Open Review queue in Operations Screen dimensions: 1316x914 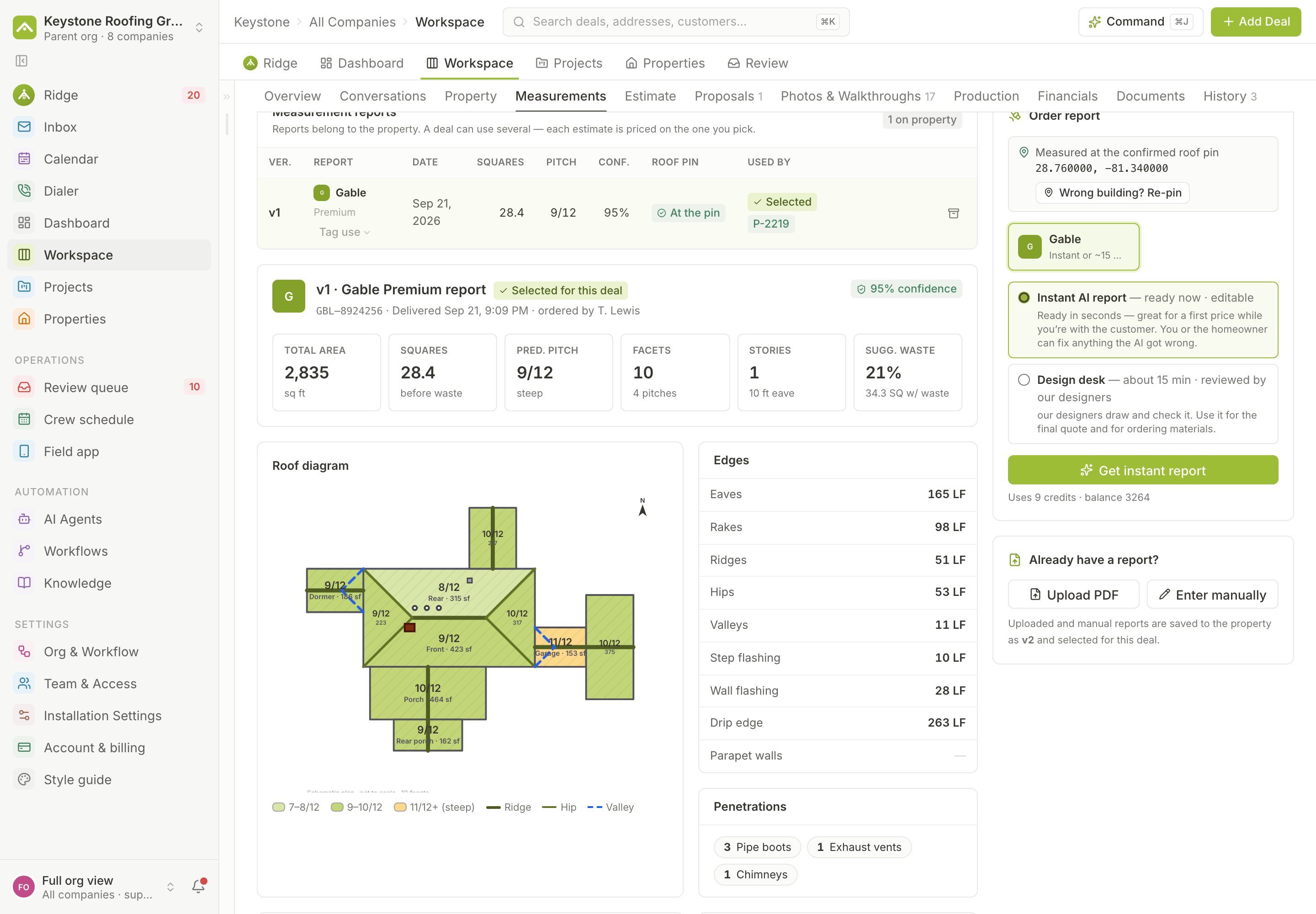pyautogui.click(x=109, y=388)
